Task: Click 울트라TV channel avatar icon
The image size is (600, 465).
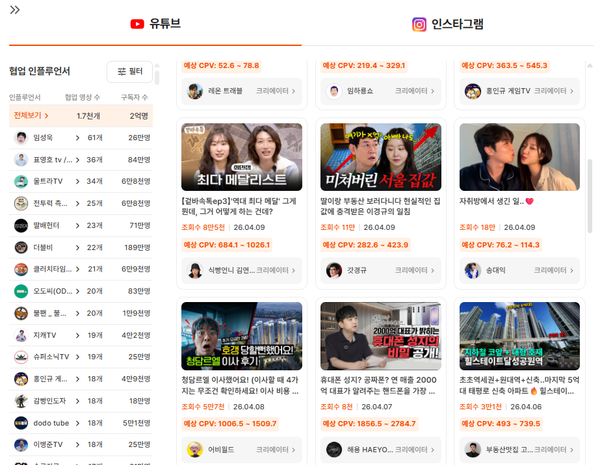Action: (x=20, y=181)
